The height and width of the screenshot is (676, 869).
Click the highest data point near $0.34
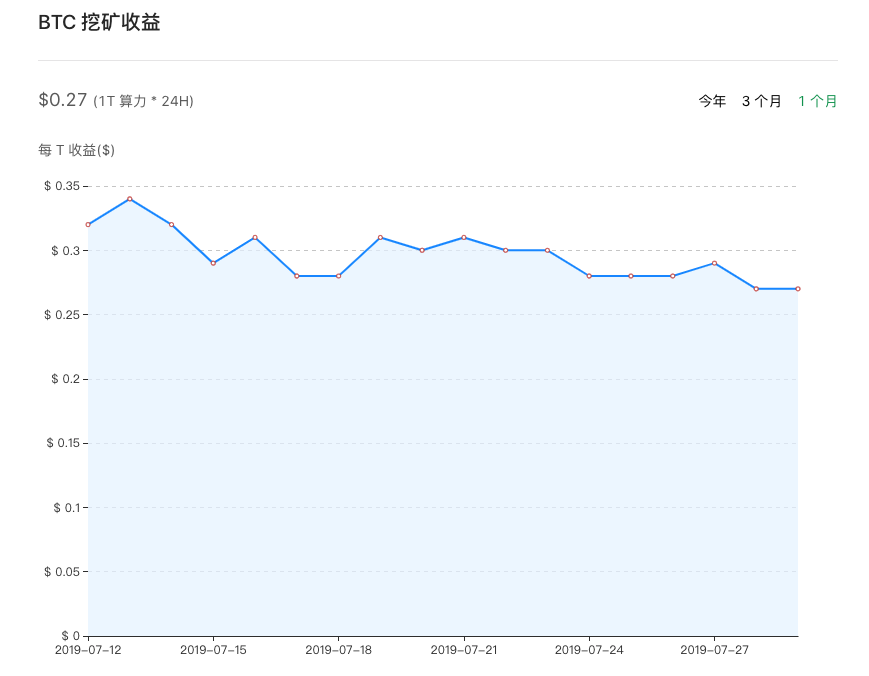point(130,199)
